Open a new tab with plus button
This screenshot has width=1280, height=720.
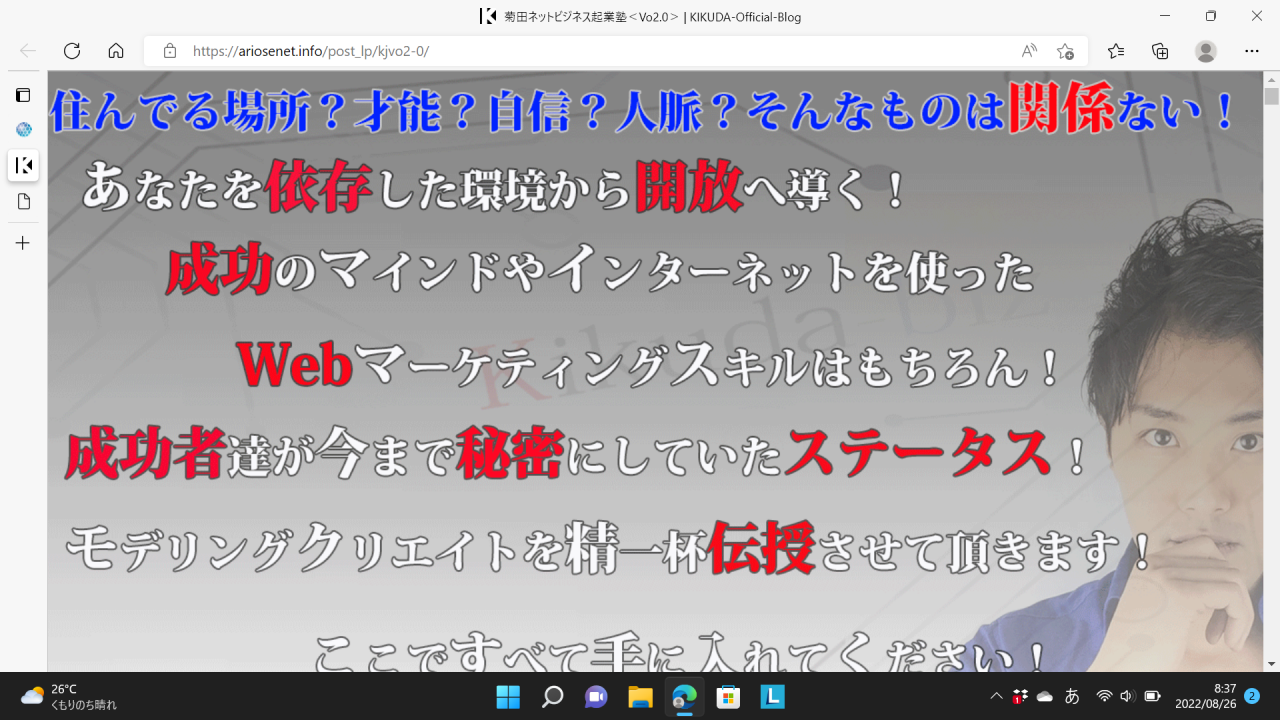click(23, 243)
